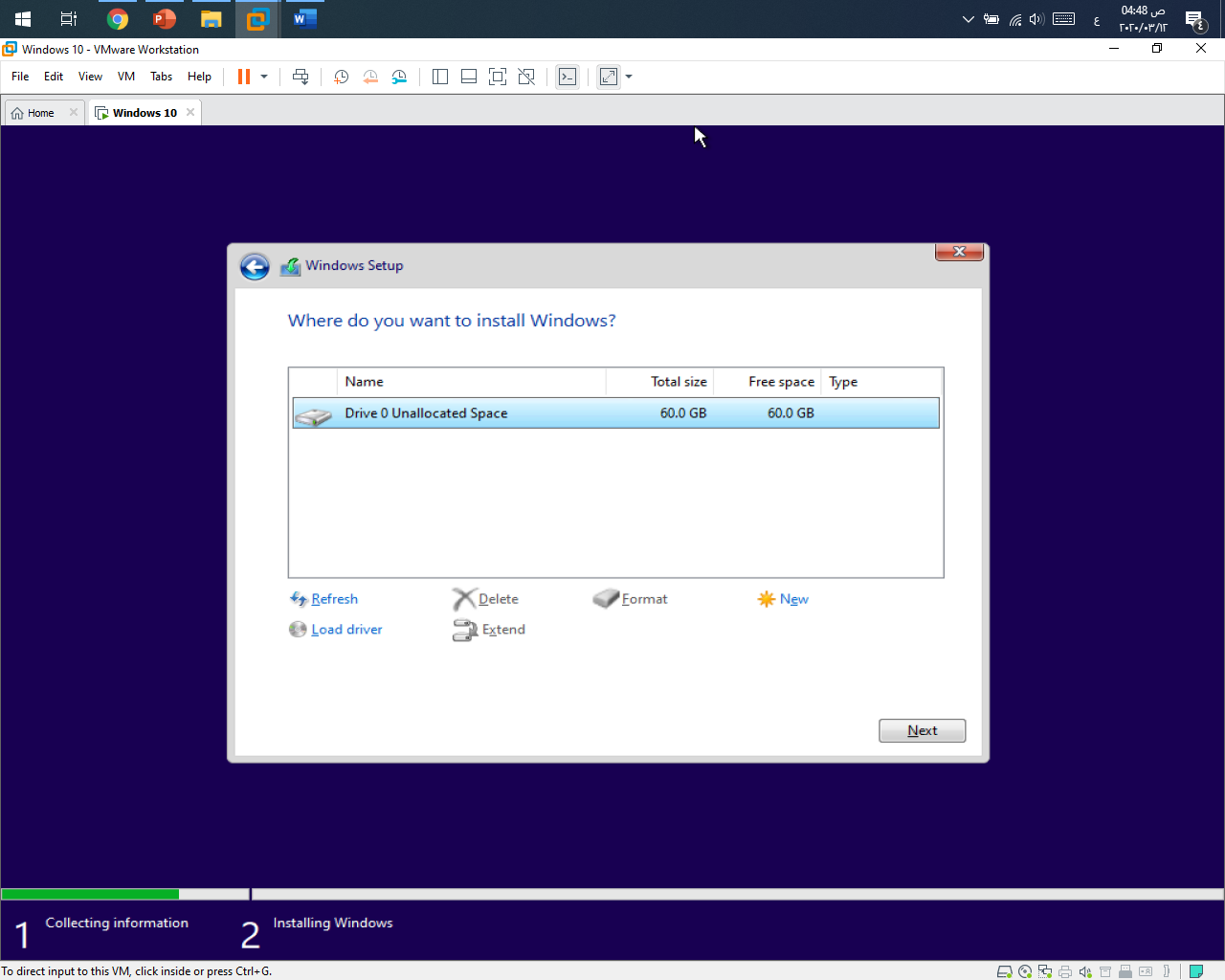Open PowerPoint from the taskbar
Viewport: 1225px width, 980px height.
pyautogui.click(x=165, y=19)
